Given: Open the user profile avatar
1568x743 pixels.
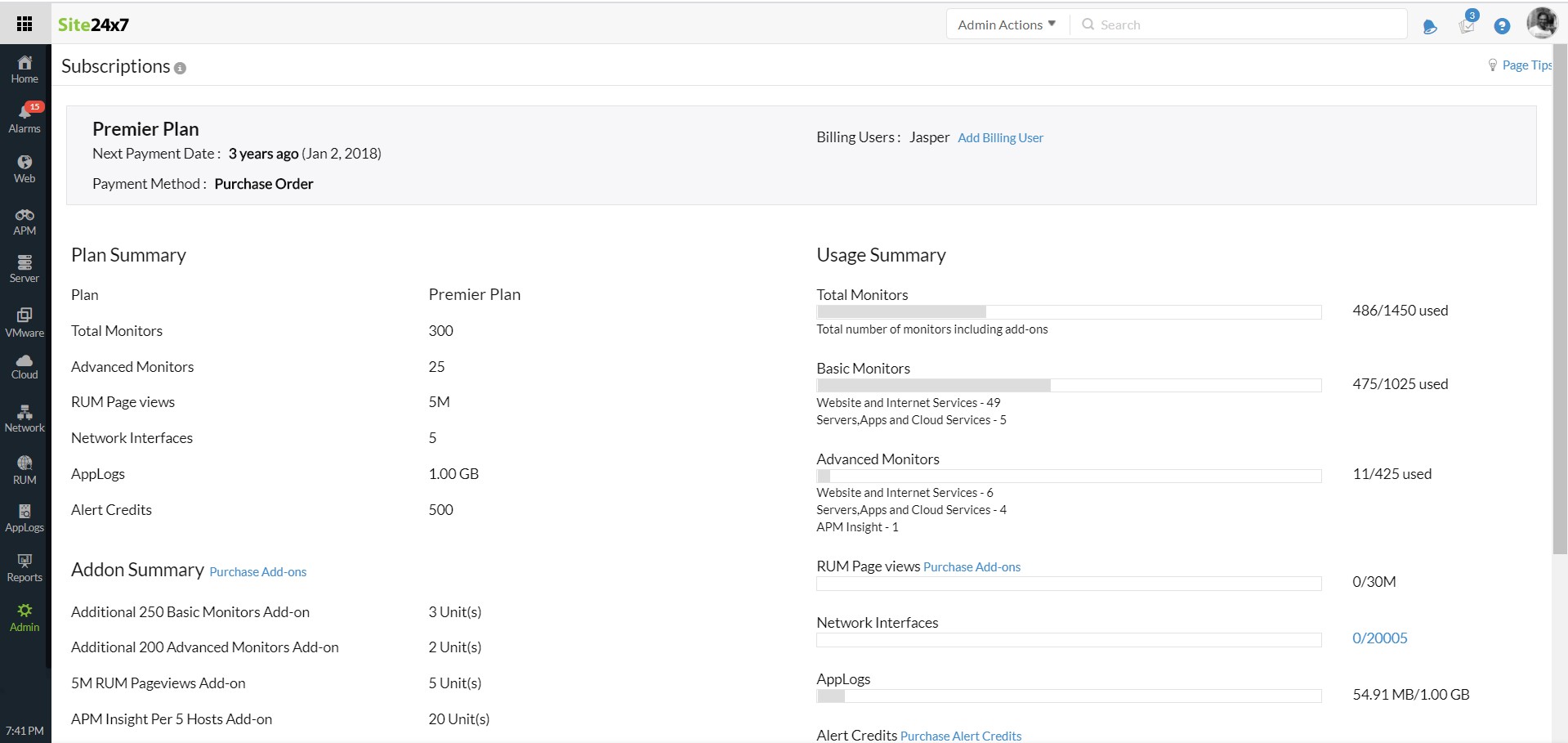Looking at the screenshot, I should click(1542, 23).
